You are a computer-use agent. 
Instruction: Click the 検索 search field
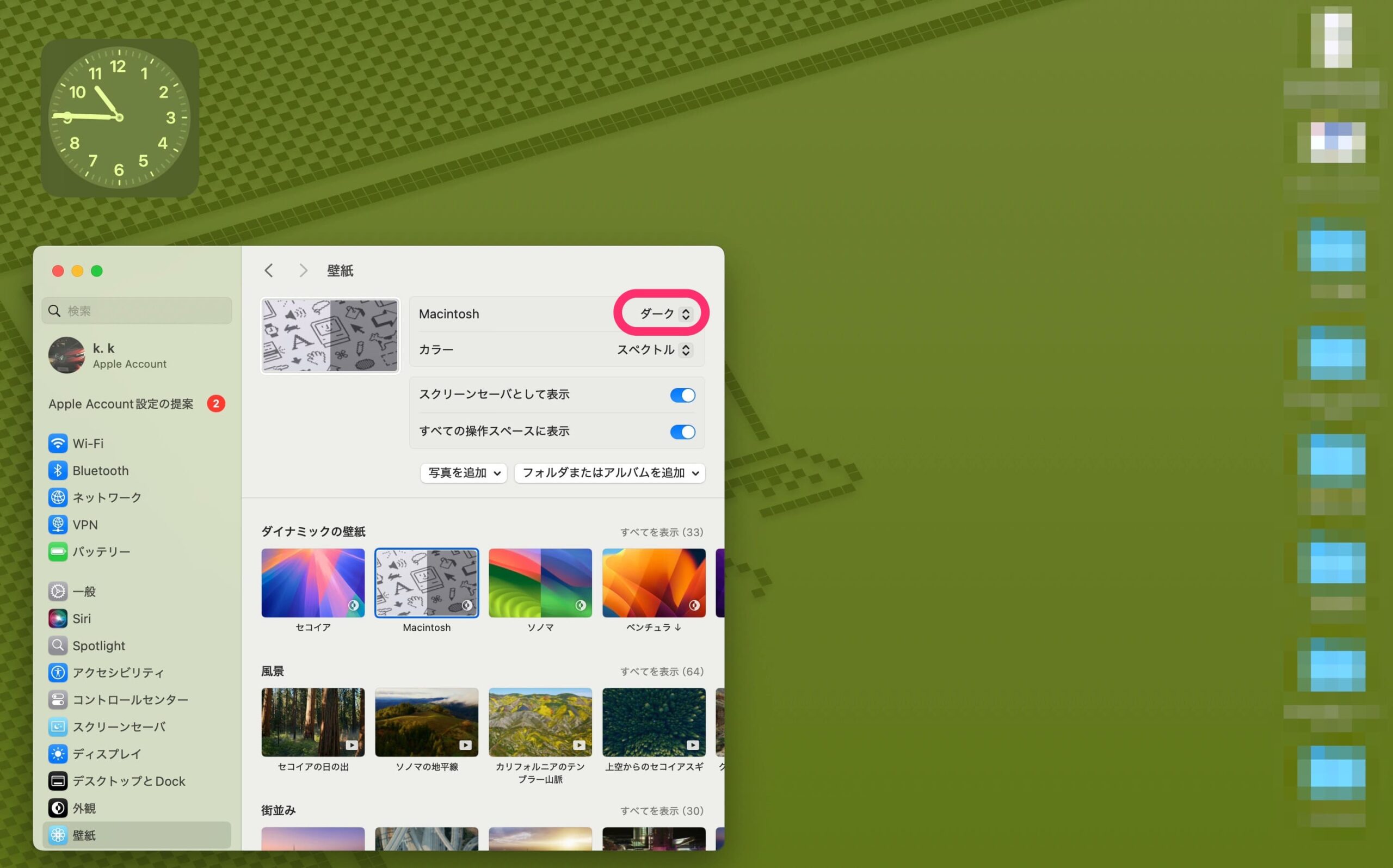pos(137,311)
